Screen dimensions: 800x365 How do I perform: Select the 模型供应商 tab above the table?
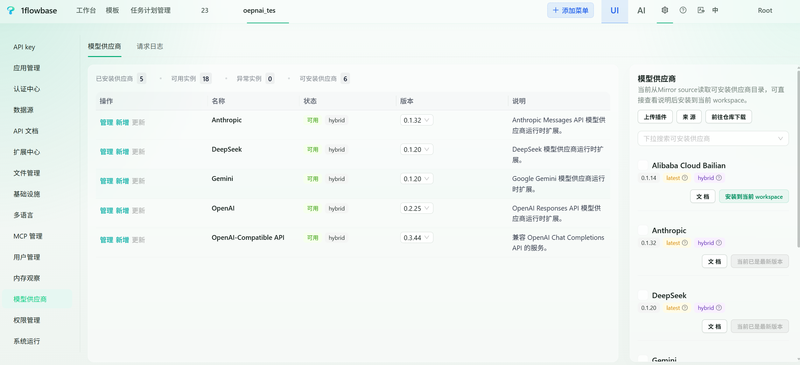pyautogui.click(x=105, y=46)
